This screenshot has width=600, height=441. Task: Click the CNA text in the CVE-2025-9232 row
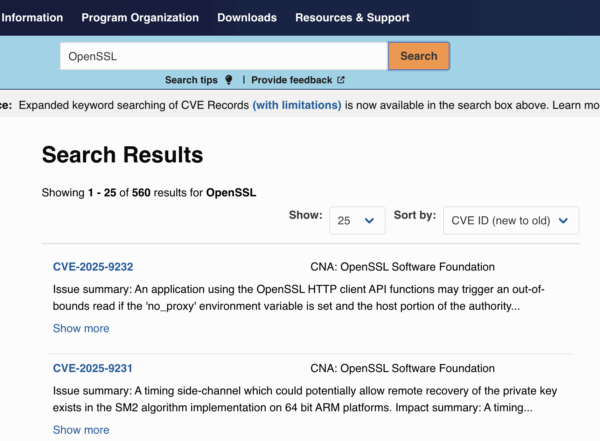coord(403,267)
